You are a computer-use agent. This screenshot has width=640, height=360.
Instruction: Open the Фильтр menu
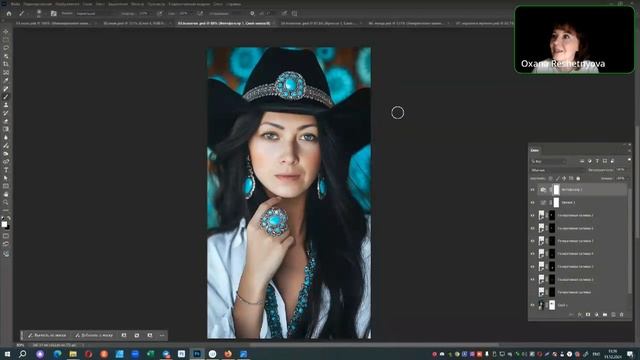137,4
